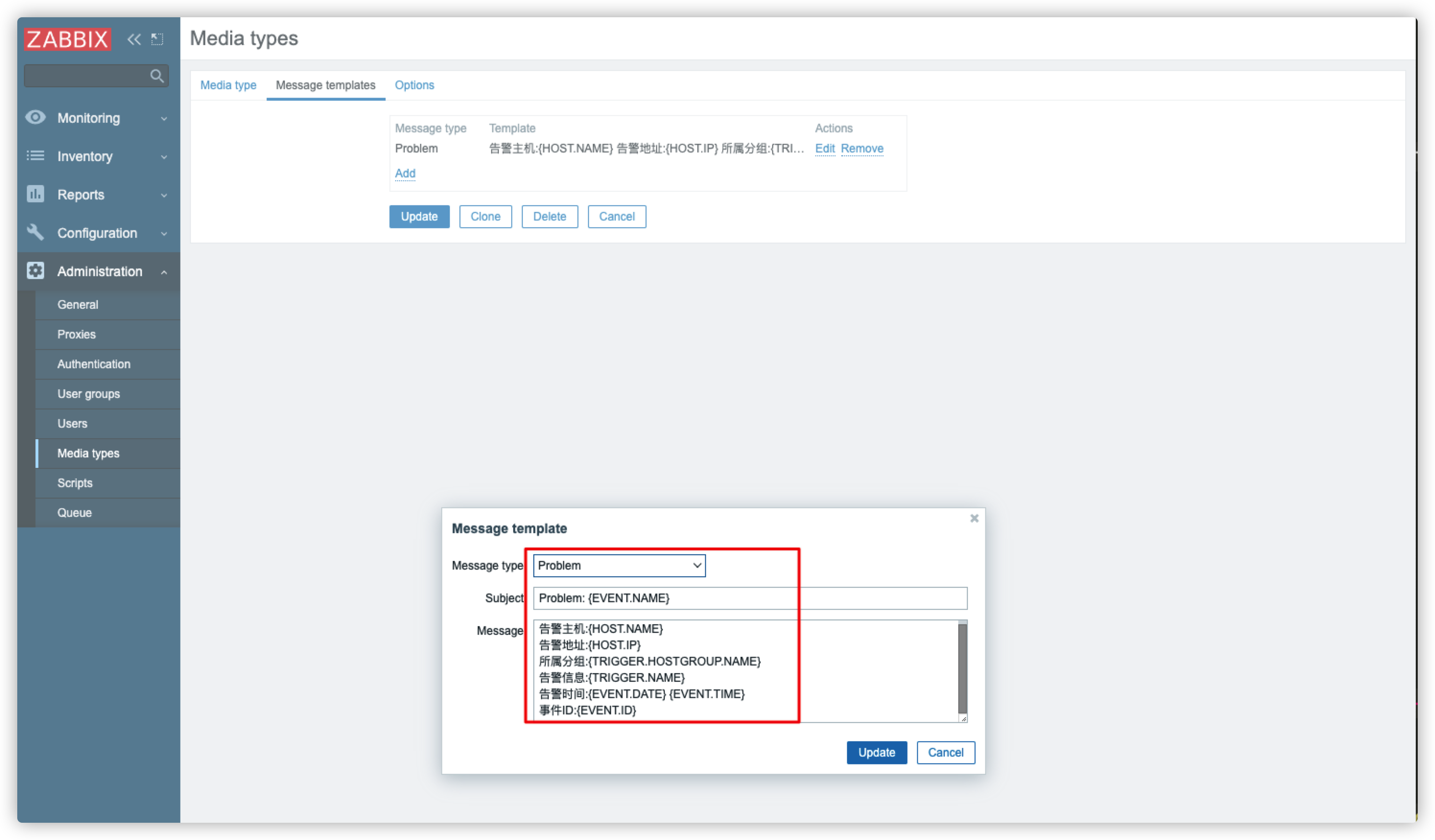1435x840 pixels.
Task: Open the Queue submenu item
Action: (x=107, y=512)
